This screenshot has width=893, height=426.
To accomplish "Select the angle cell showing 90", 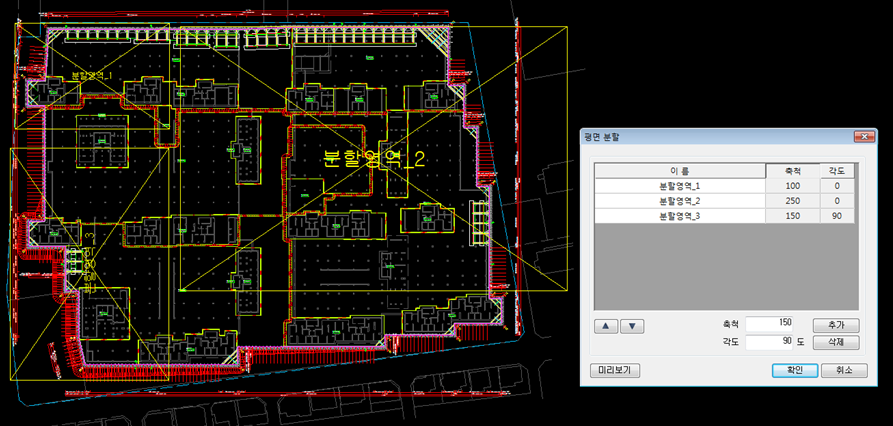I will 837,215.
